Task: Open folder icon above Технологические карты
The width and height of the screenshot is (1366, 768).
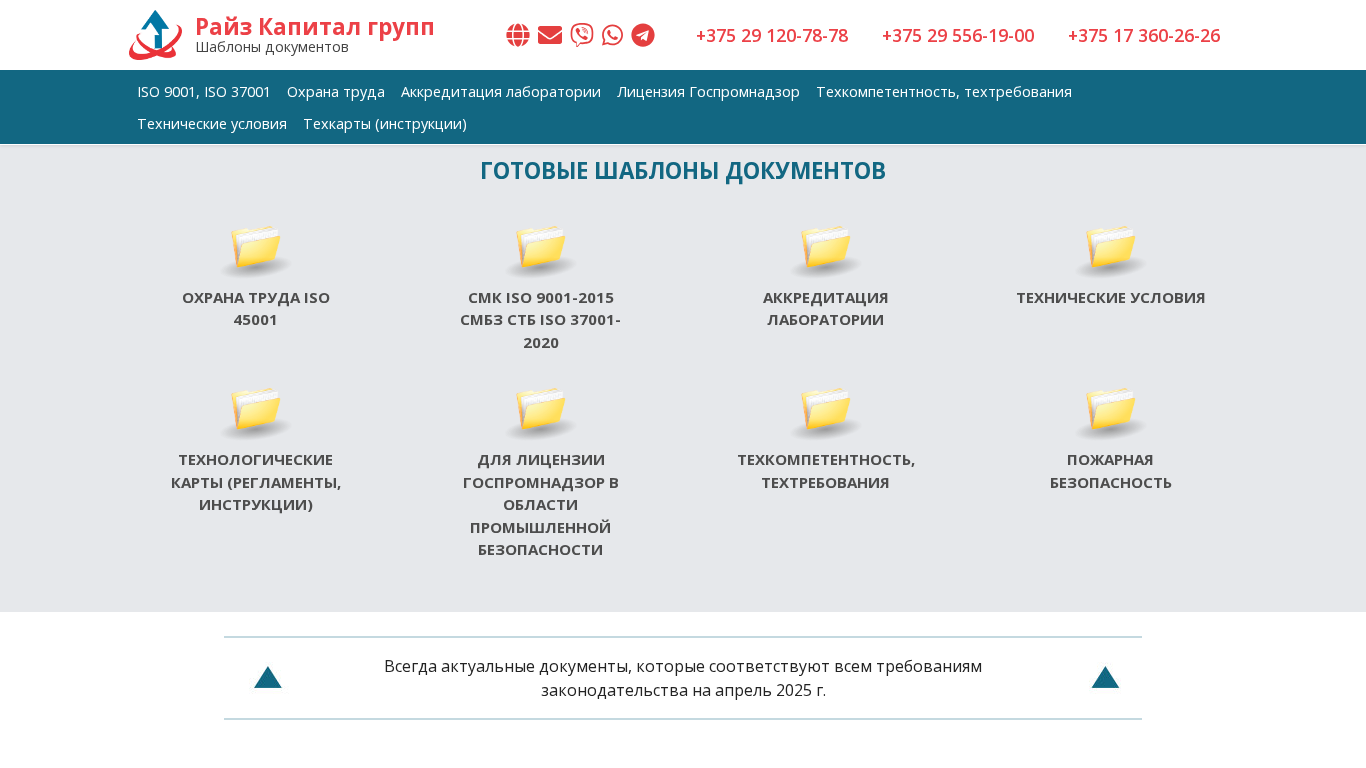Action: 256,412
